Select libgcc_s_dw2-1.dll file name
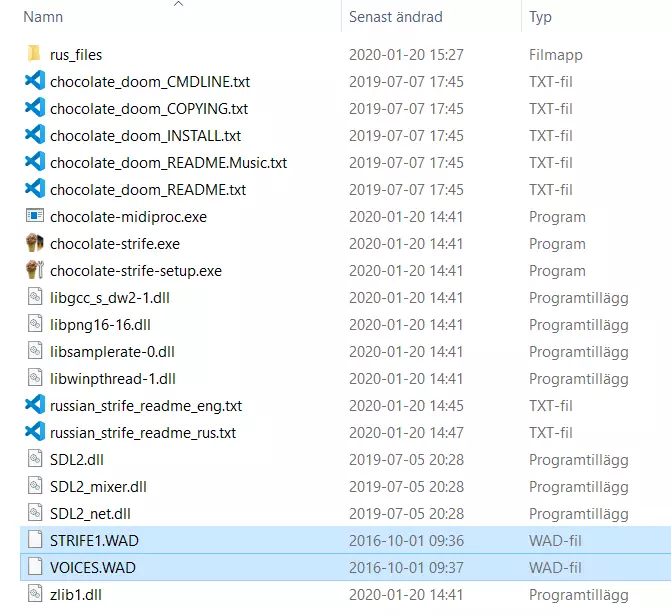The image size is (671, 615). (110, 297)
